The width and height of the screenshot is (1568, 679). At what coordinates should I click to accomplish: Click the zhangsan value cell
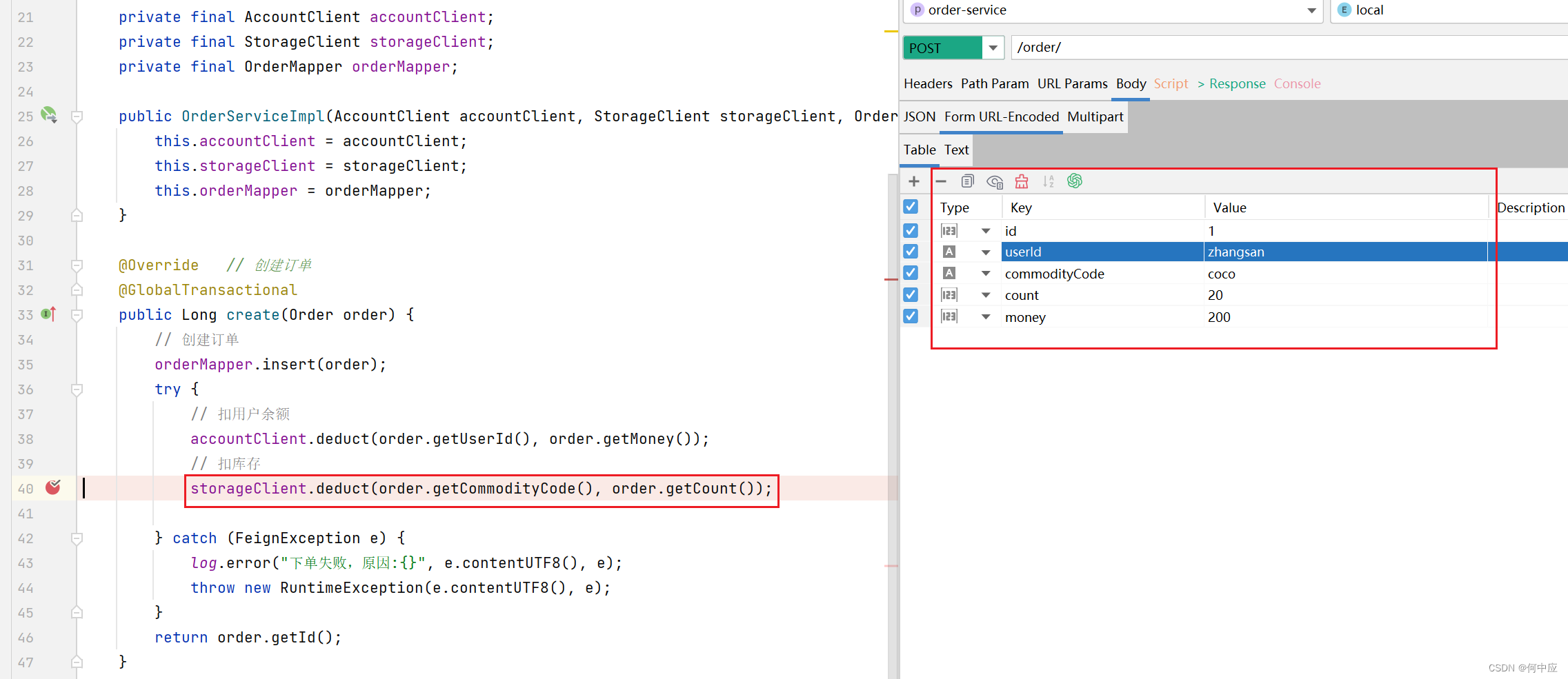(x=1345, y=252)
